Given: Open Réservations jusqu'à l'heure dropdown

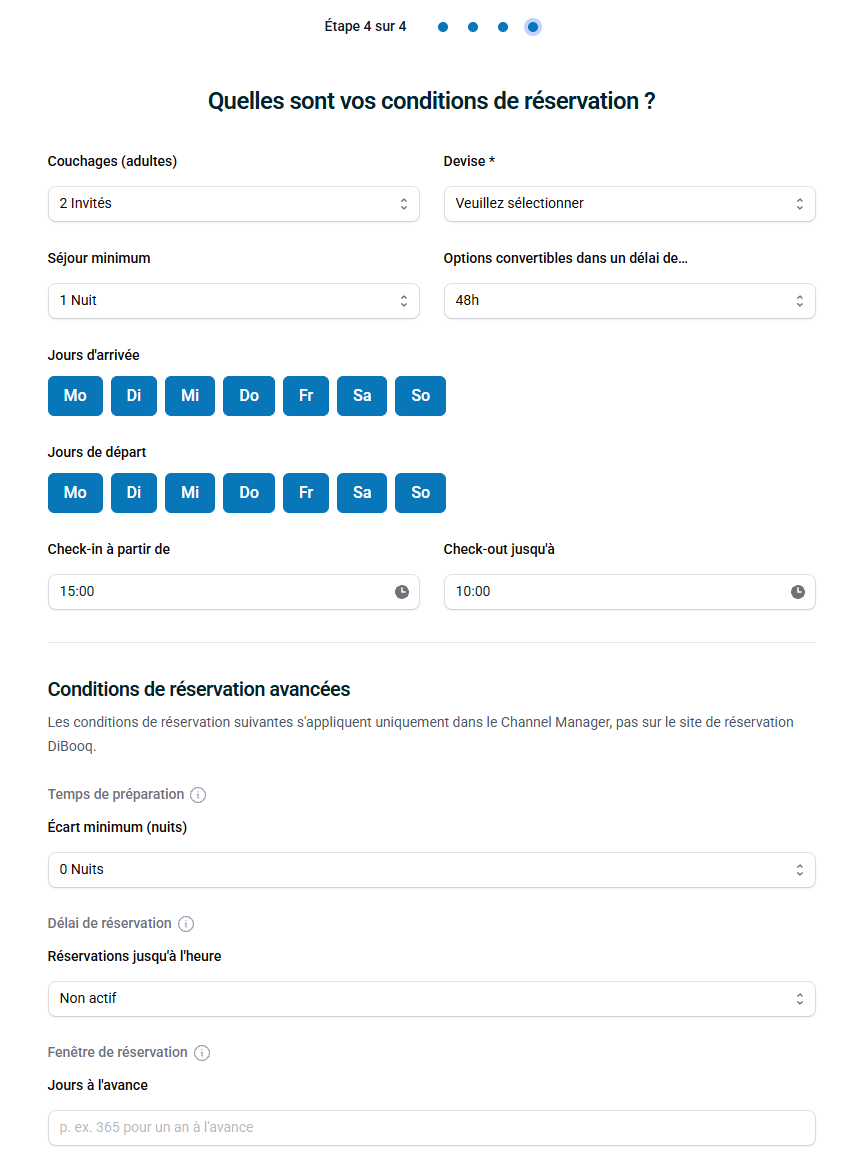Looking at the screenshot, I should pyautogui.click(x=432, y=999).
